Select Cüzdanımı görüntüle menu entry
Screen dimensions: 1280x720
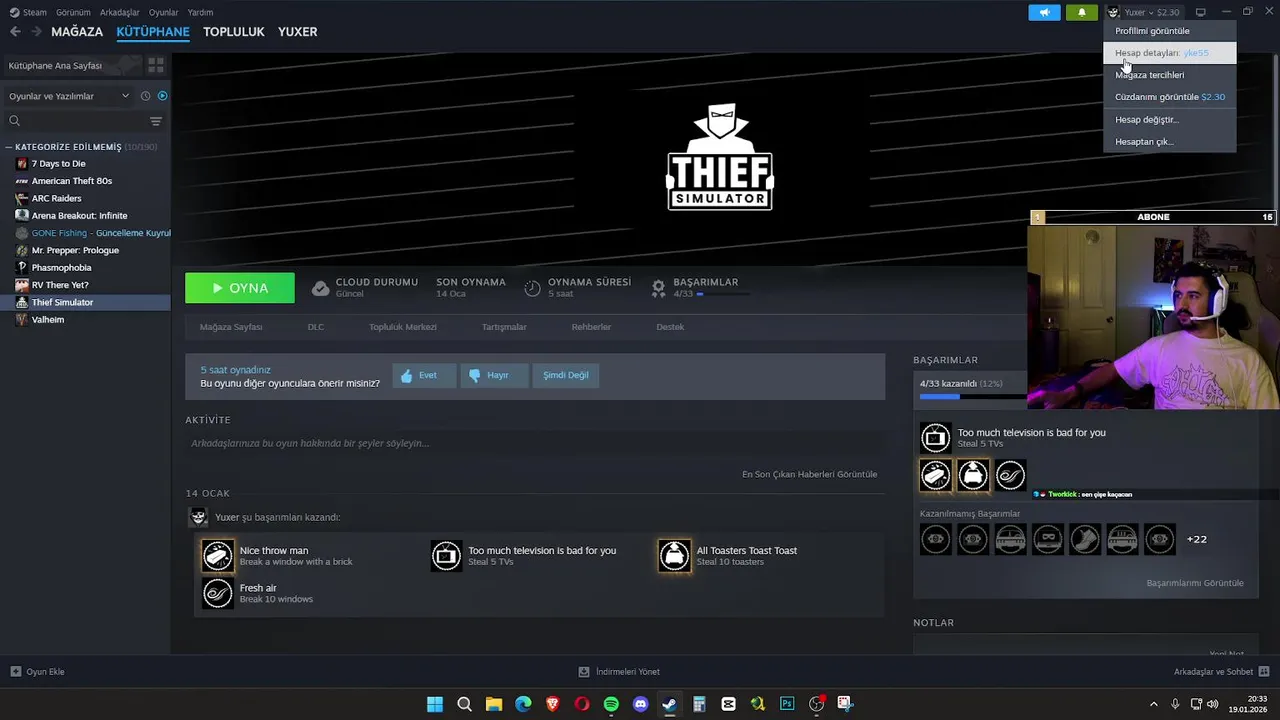click(x=1169, y=97)
